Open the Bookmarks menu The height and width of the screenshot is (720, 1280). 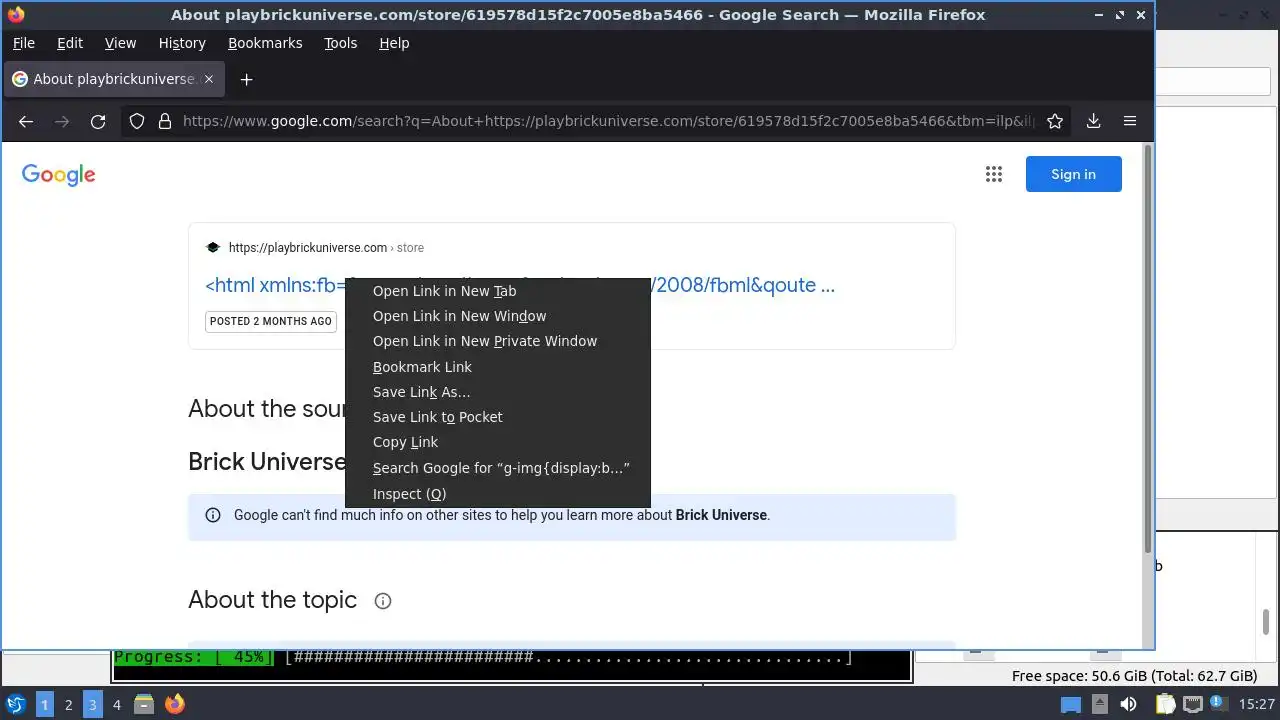(265, 43)
